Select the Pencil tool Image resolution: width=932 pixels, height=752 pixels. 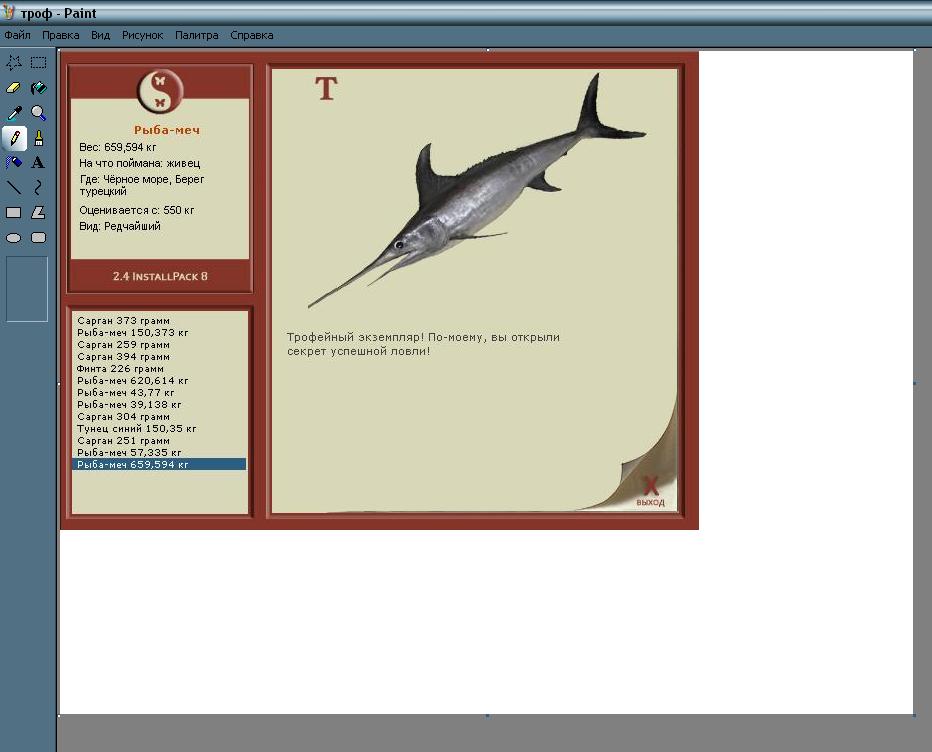pyautogui.click(x=14, y=138)
